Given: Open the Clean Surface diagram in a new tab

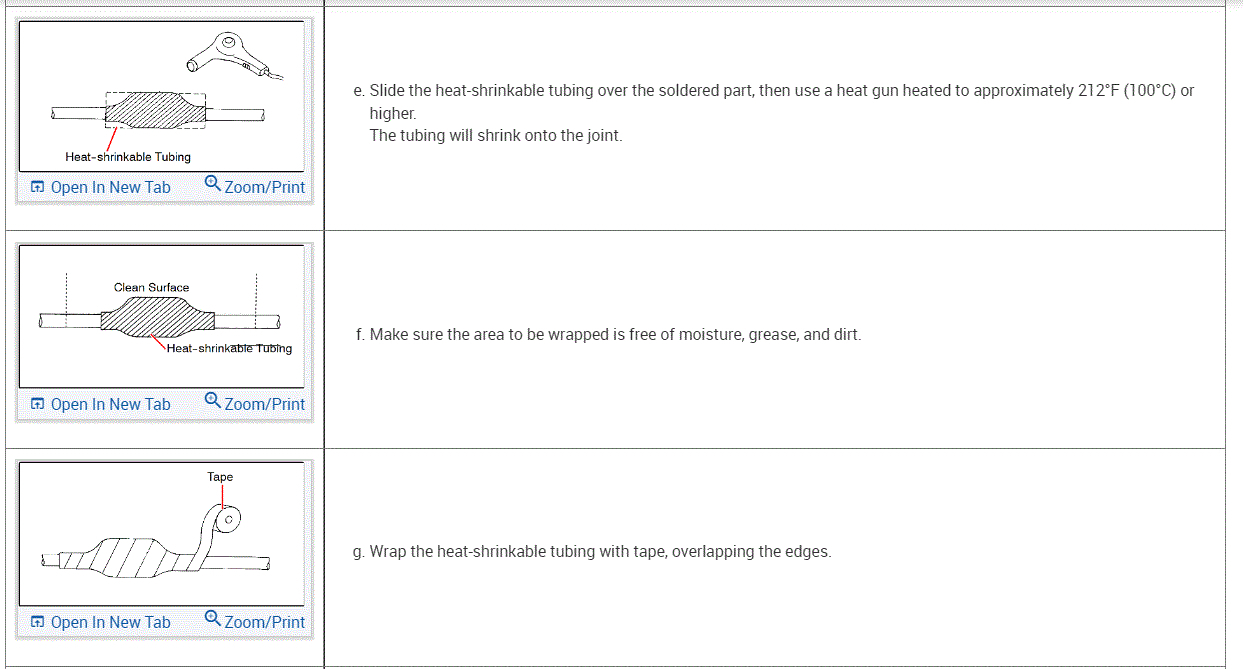Looking at the screenshot, I should coord(100,404).
